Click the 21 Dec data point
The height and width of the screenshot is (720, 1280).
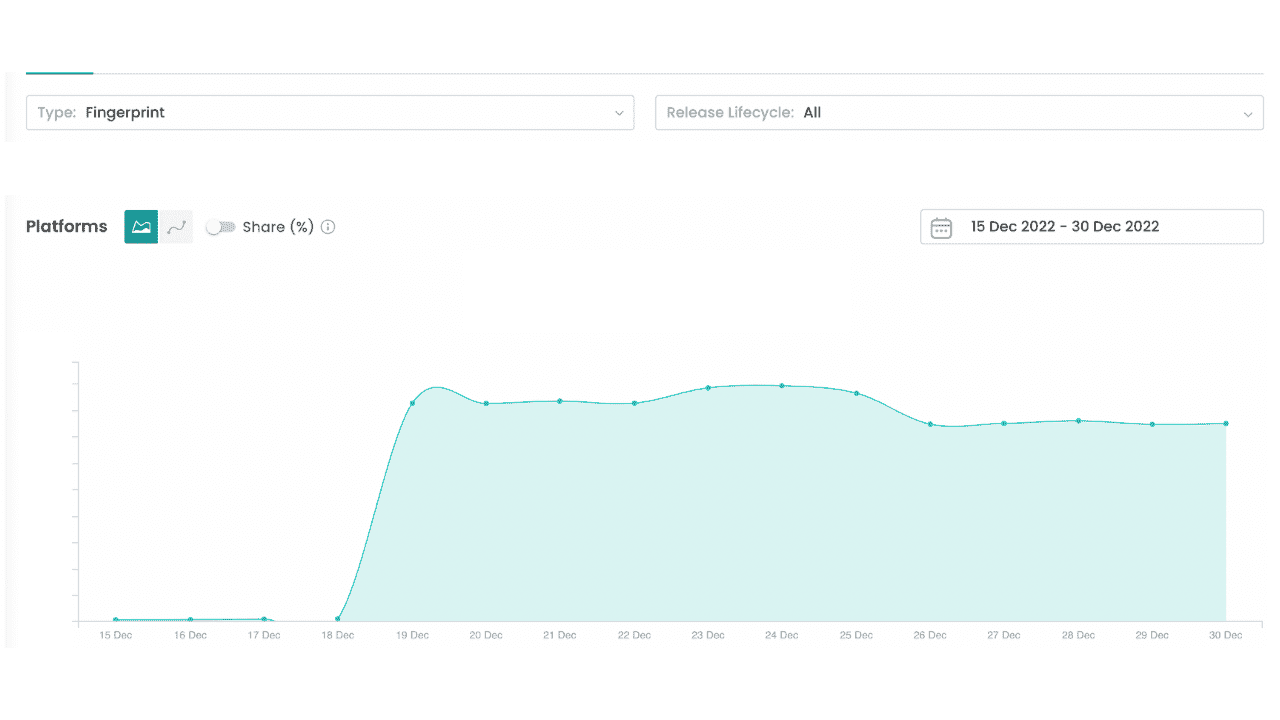coord(560,401)
